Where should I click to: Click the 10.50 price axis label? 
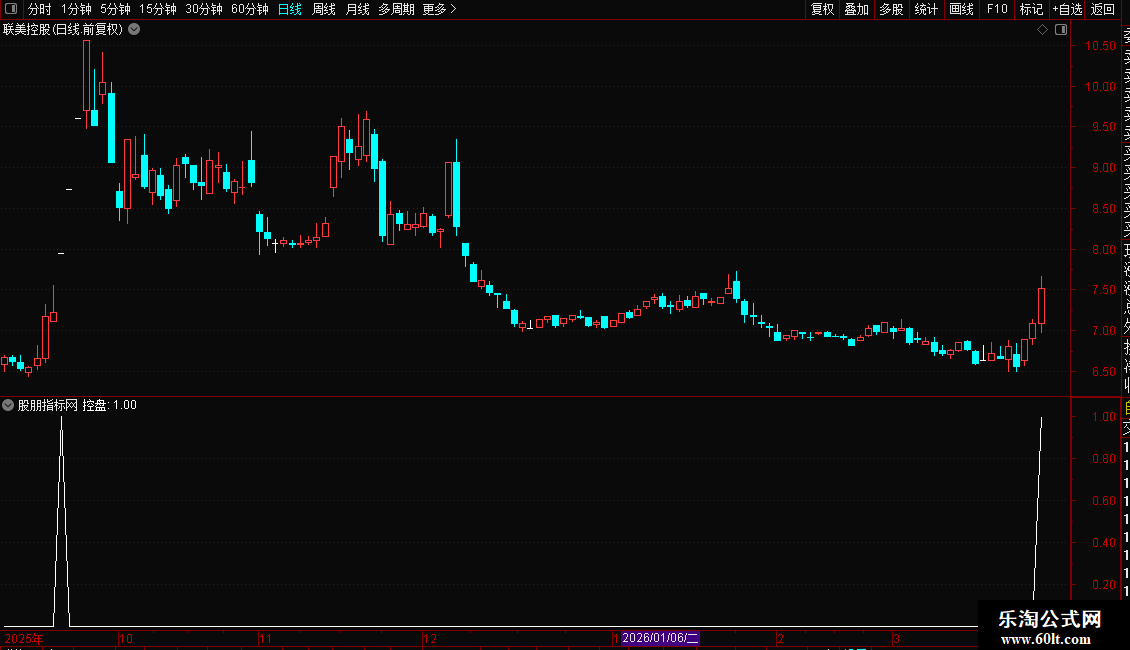coord(1100,45)
